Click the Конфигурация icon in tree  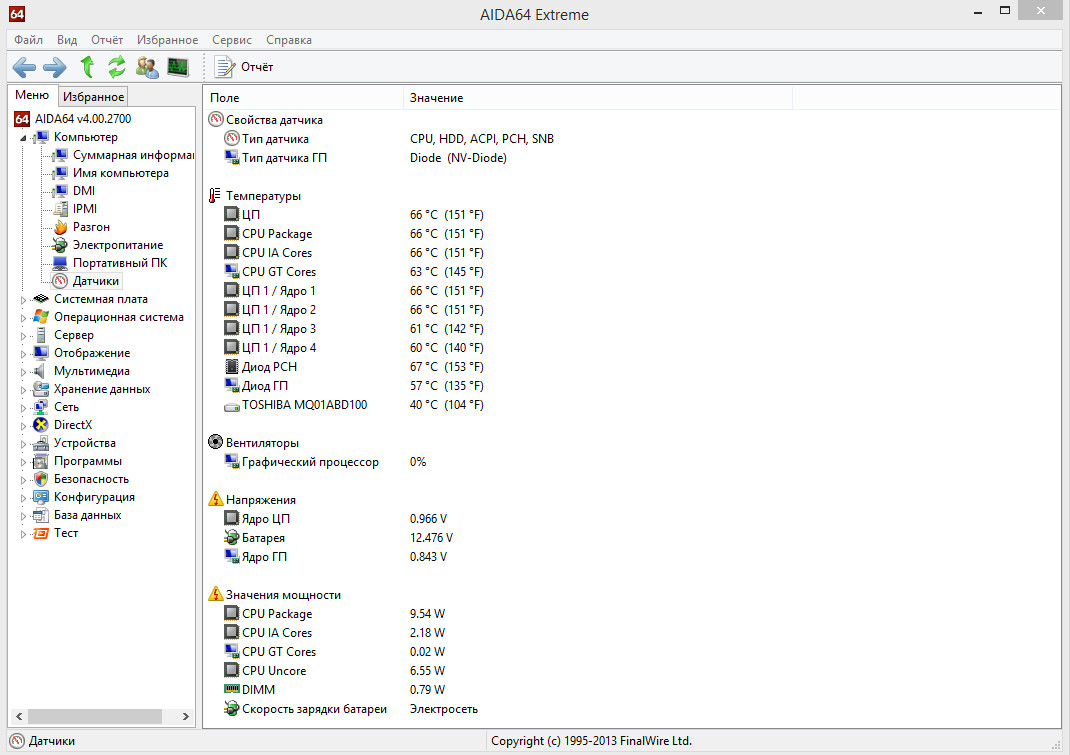41,497
